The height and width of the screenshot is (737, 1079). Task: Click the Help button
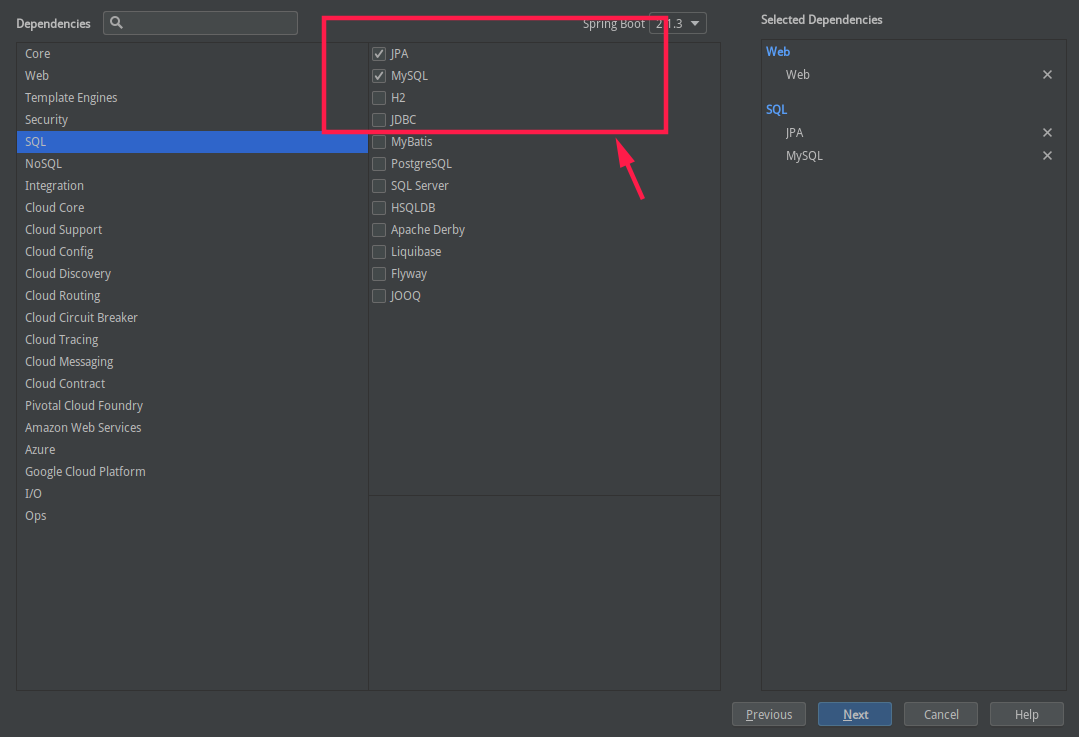(1026, 714)
